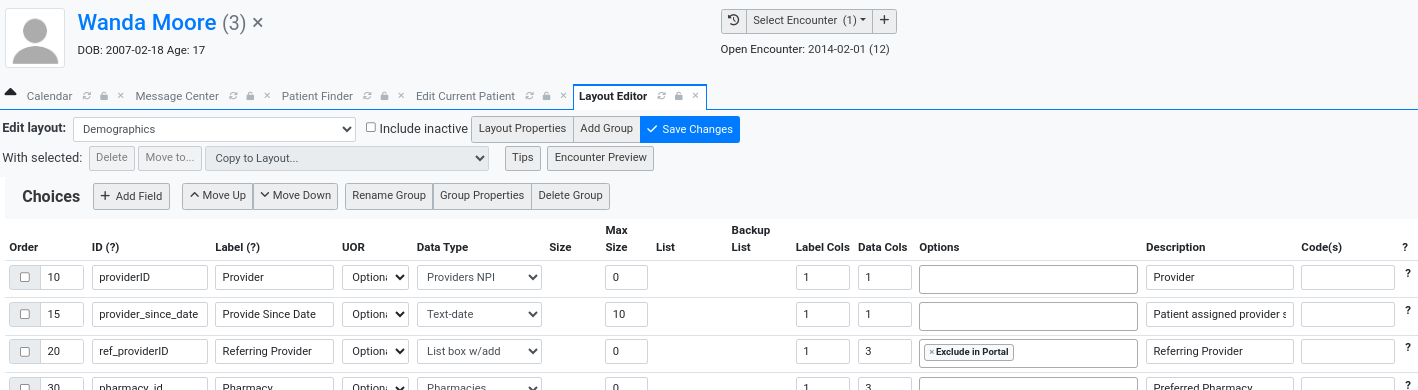Open List box w/add data type dropdown
Screen dimensions: 1418x390
tap(479, 352)
